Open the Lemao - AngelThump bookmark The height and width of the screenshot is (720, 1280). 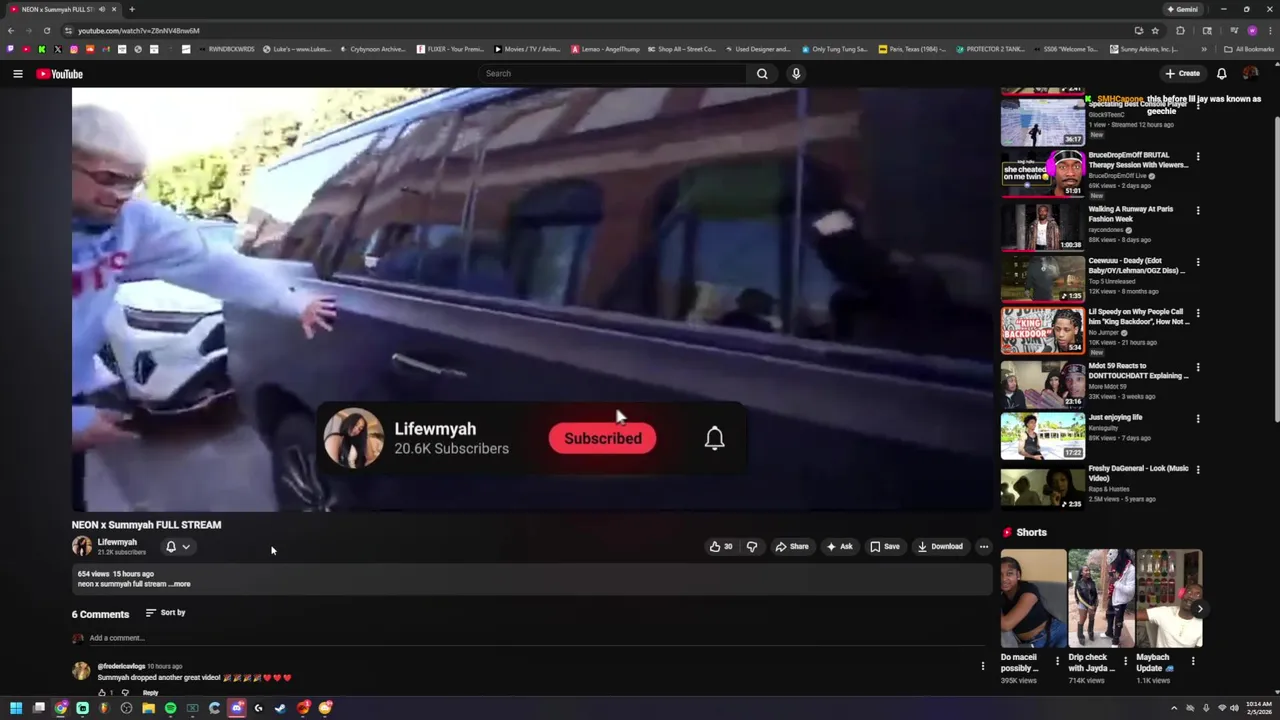click(x=605, y=49)
